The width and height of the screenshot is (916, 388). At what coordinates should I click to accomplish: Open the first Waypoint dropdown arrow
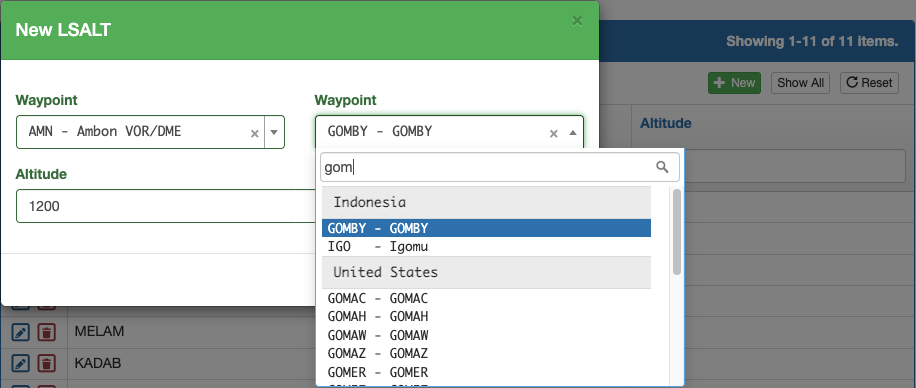274,132
